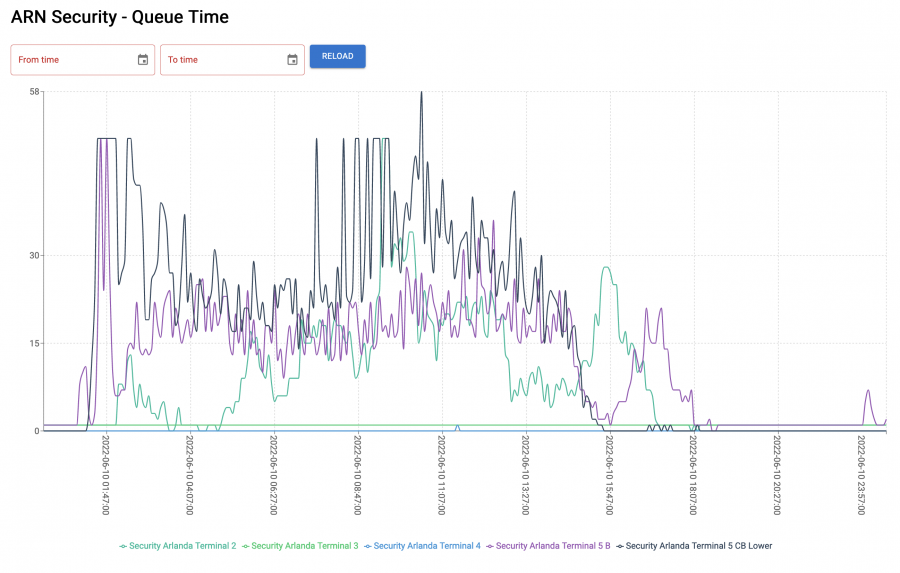Click the Terminal 3 legend line marker icon
The image size is (900, 573).
(x=245, y=546)
